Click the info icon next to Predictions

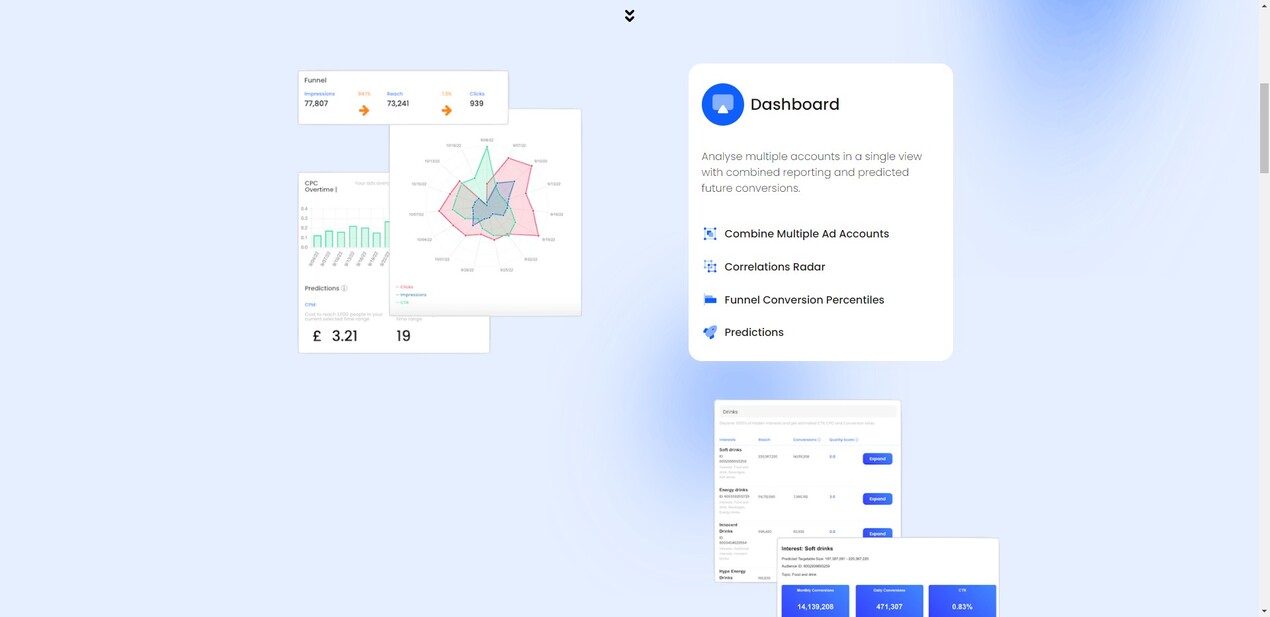tap(344, 288)
